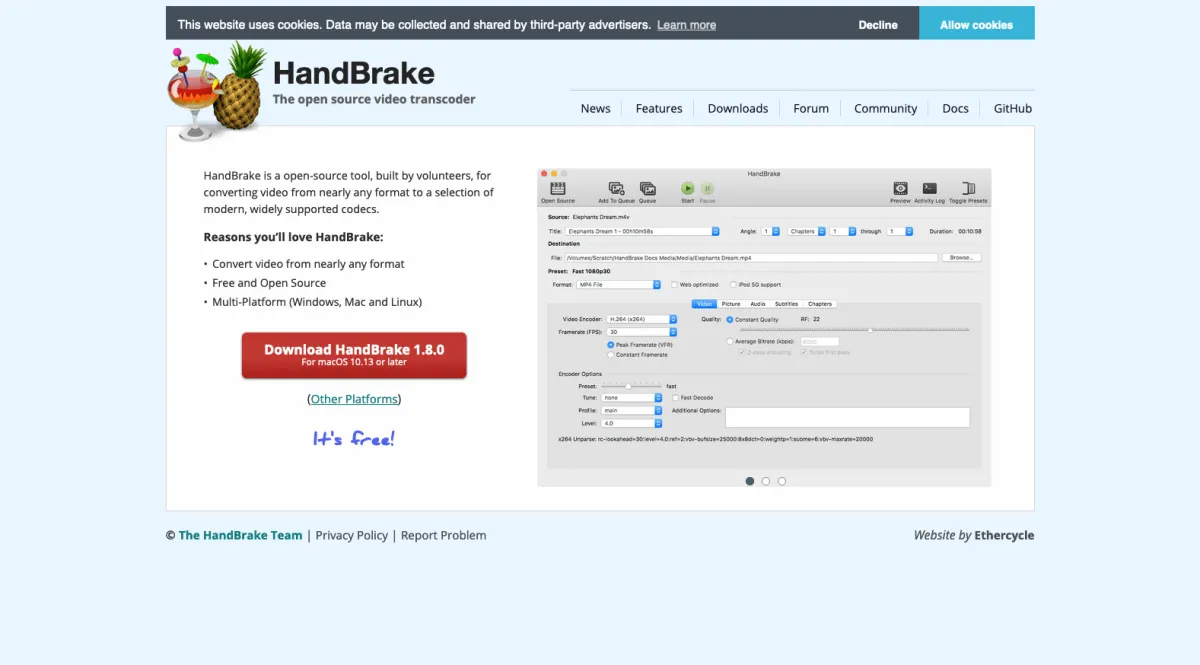Open the Queue icon in the toolbar

[647, 188]
